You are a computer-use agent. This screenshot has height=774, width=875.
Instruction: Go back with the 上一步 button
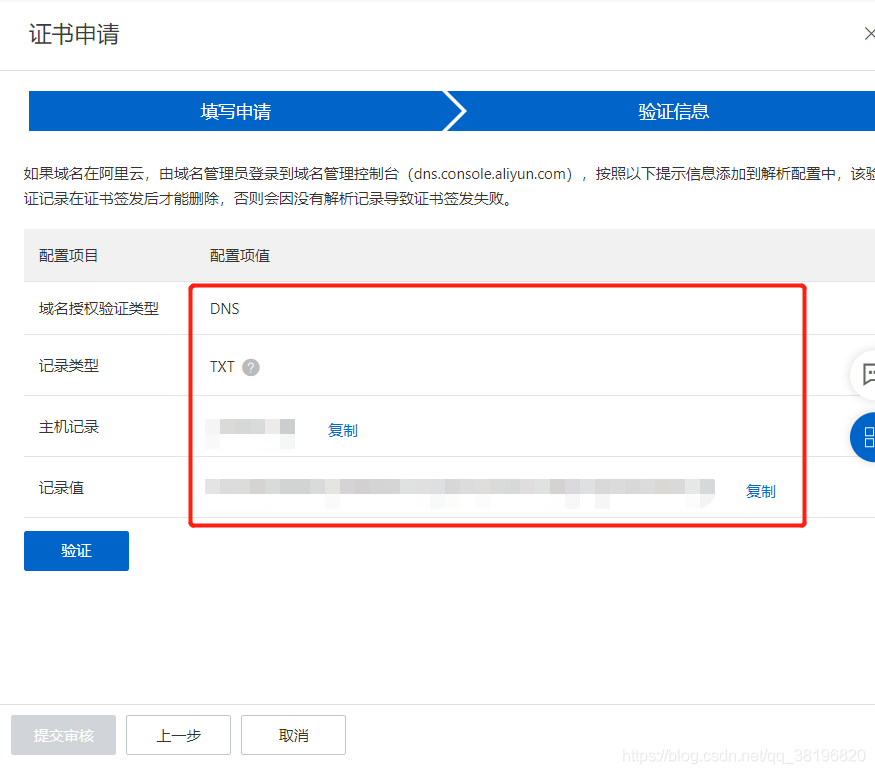178,735
